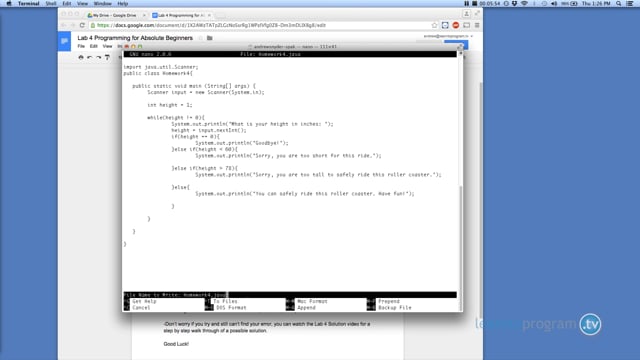Click the 'Goodbye!' println line in nano
The width and height of the screenshot is (640, 360).
click(242, 143)
